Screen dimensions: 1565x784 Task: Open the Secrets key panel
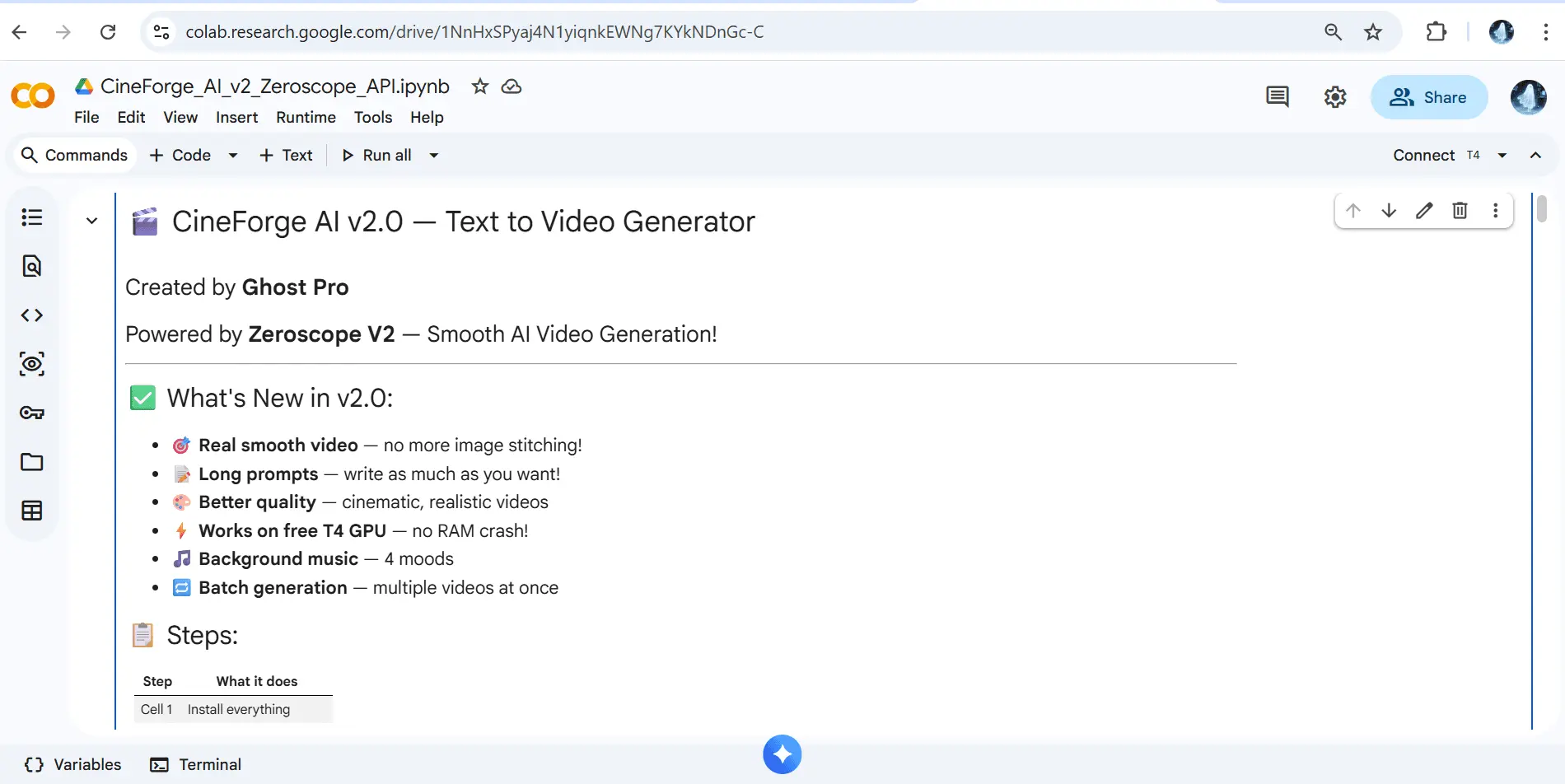click(32, 413)
